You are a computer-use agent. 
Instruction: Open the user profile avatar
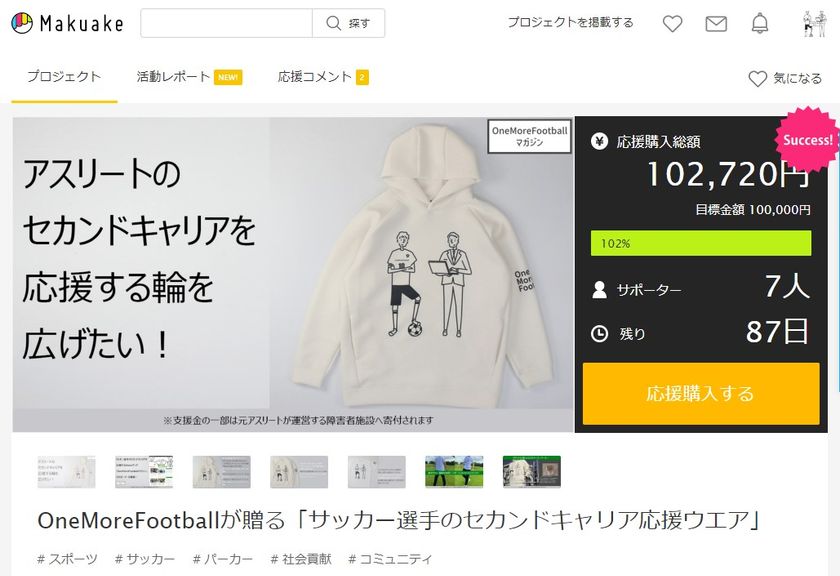814,23
